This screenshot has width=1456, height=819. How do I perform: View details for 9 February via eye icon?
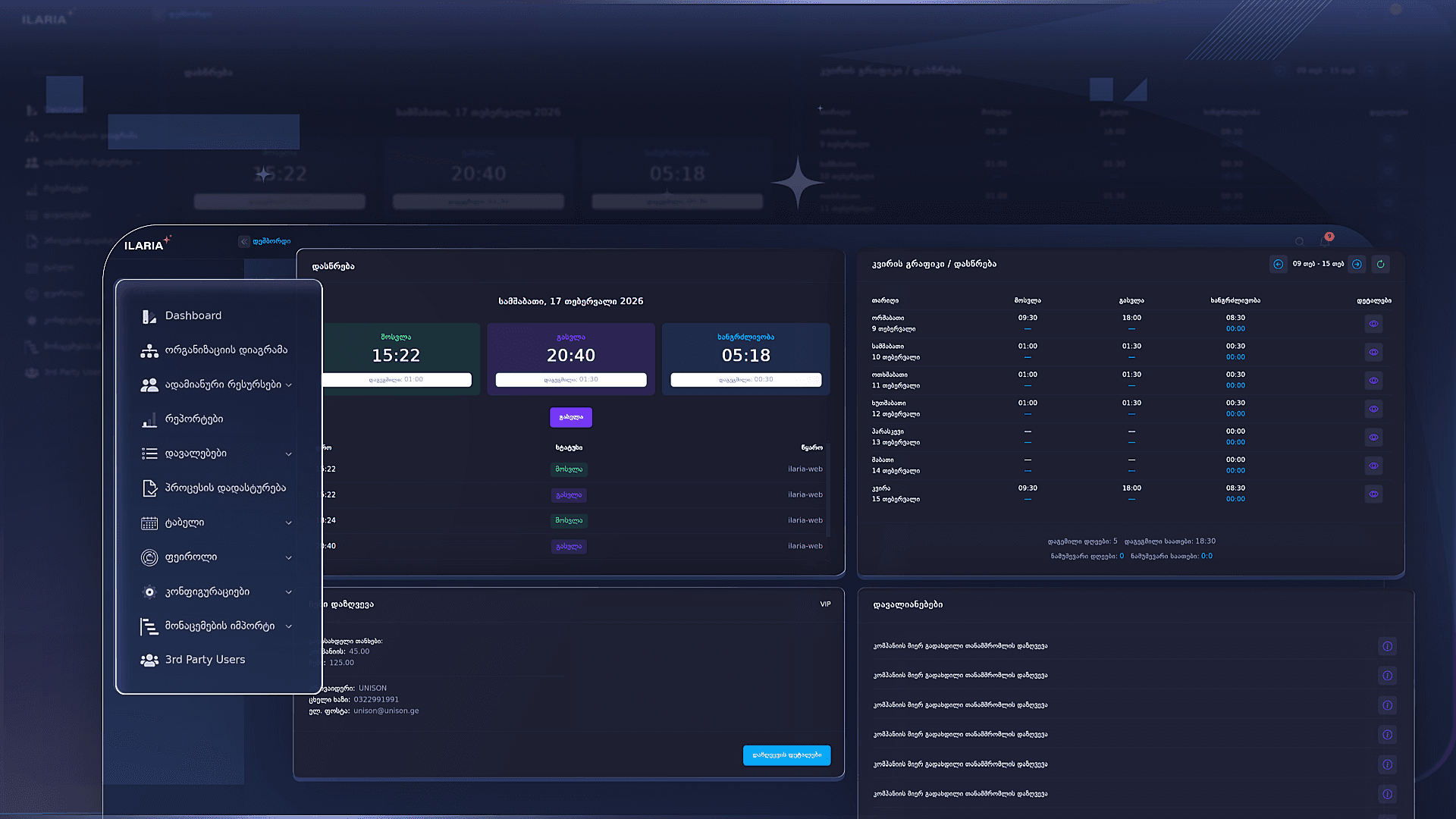[x=1373, y=324]
